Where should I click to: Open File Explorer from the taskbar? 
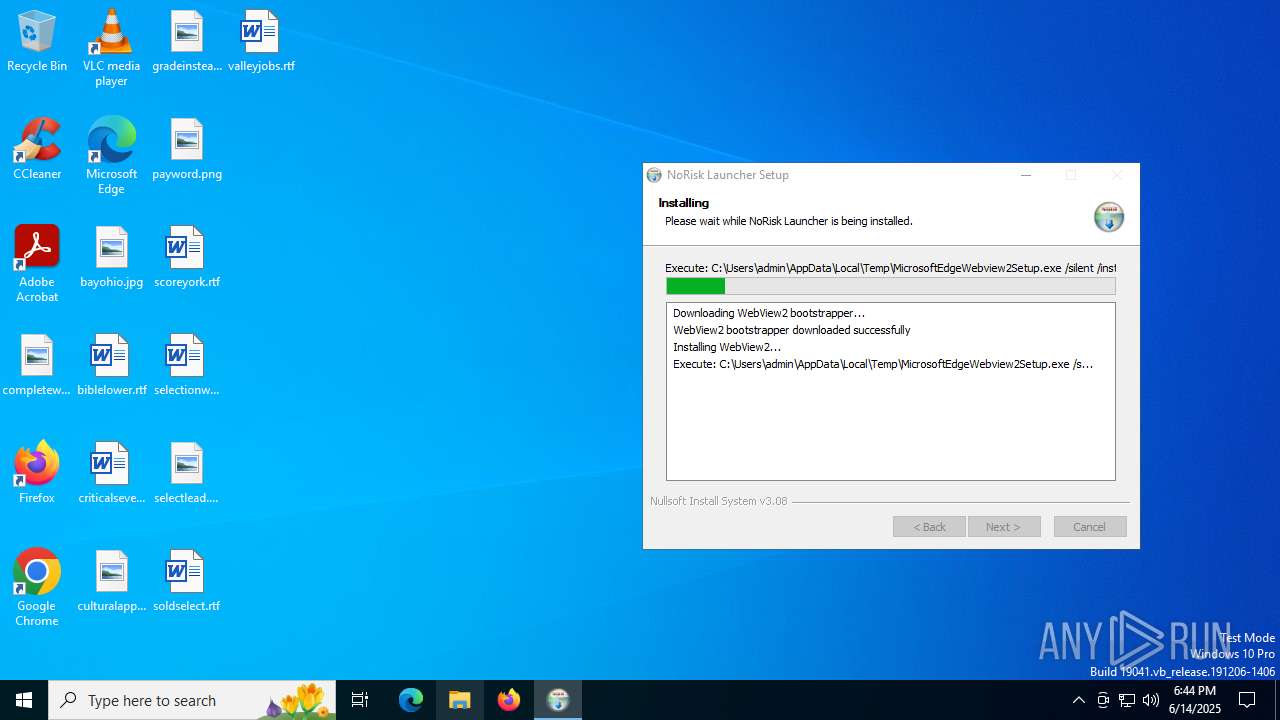460,700
